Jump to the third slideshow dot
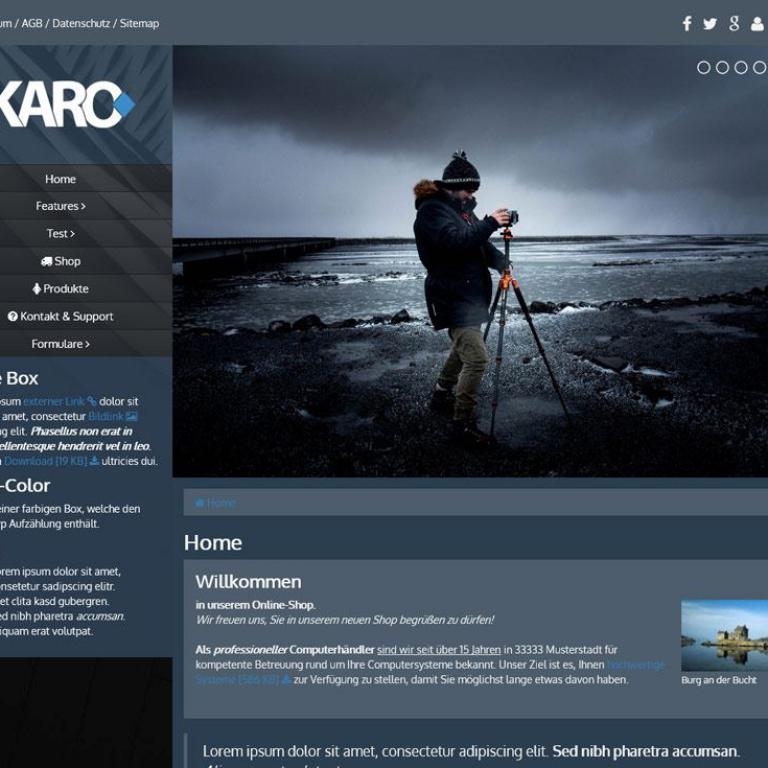 741,67
